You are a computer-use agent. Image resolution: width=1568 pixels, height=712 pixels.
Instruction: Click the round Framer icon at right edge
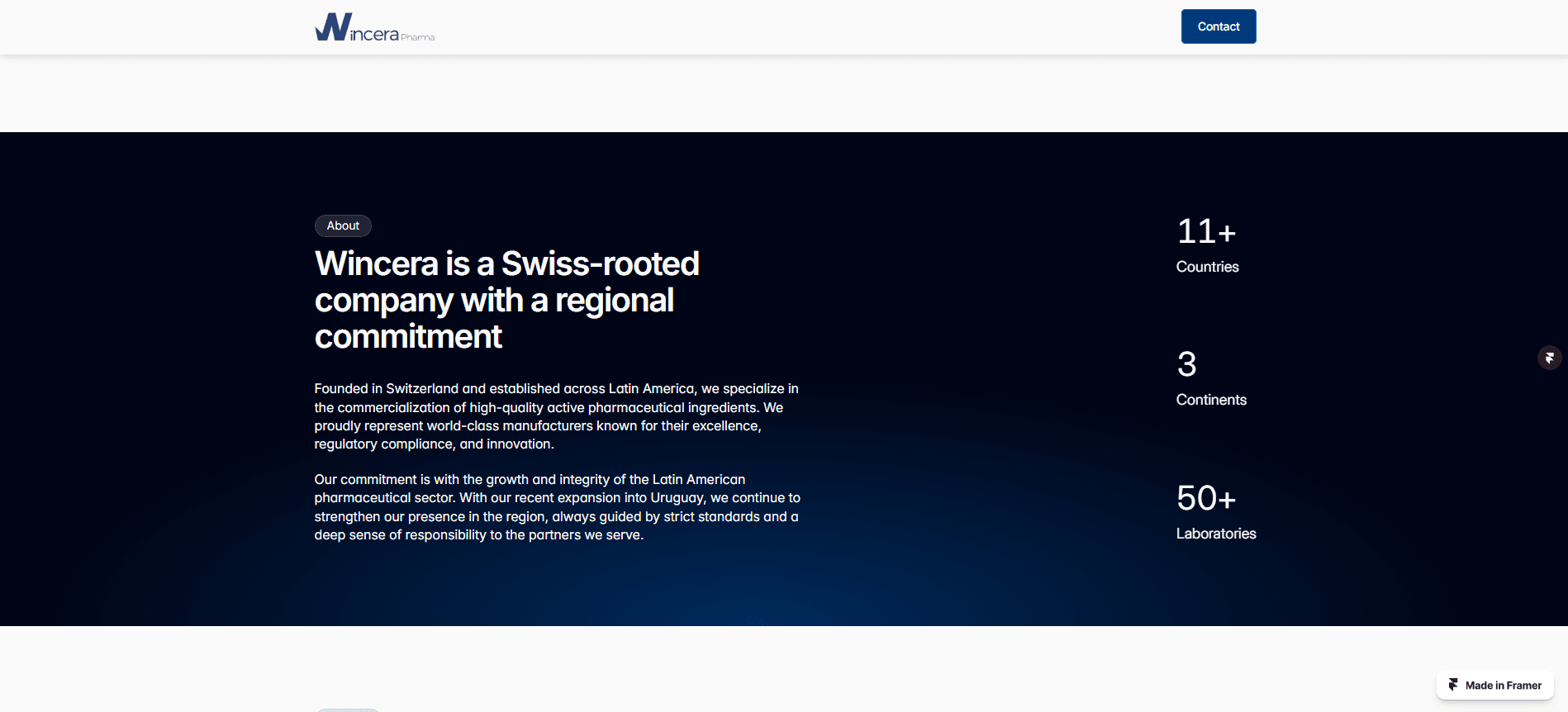1549,358
